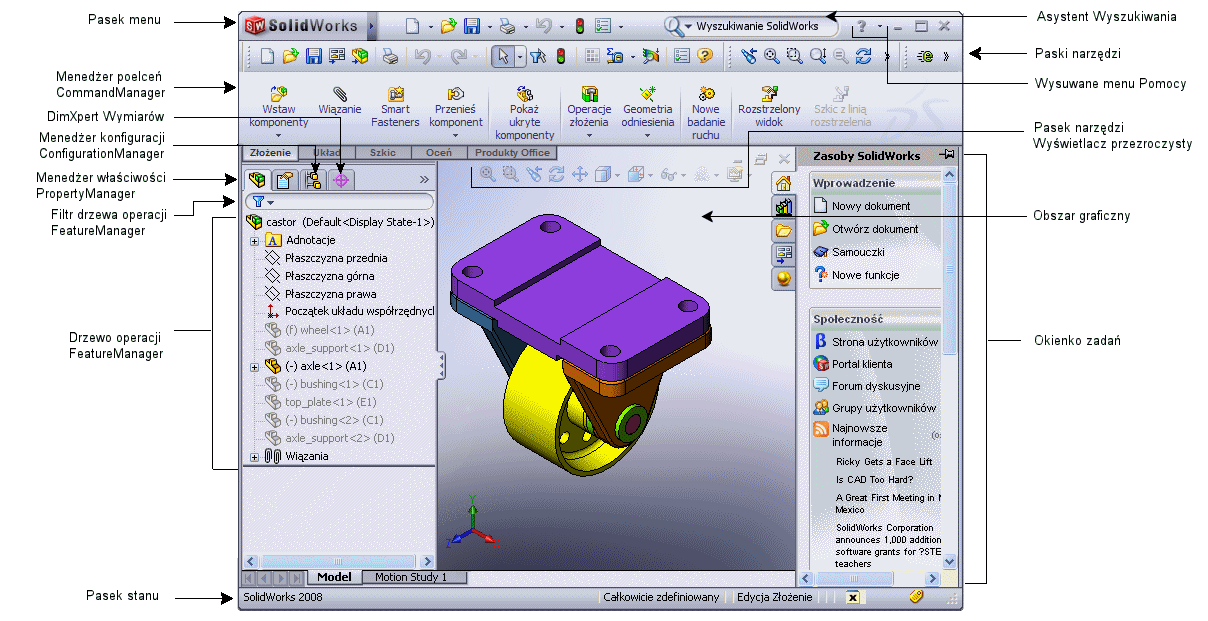The height and width of the screenshot is (621, 1208).
Task: Open the Samouczki link in task pane
Action: pyautogui.click(x=857, y=252)
